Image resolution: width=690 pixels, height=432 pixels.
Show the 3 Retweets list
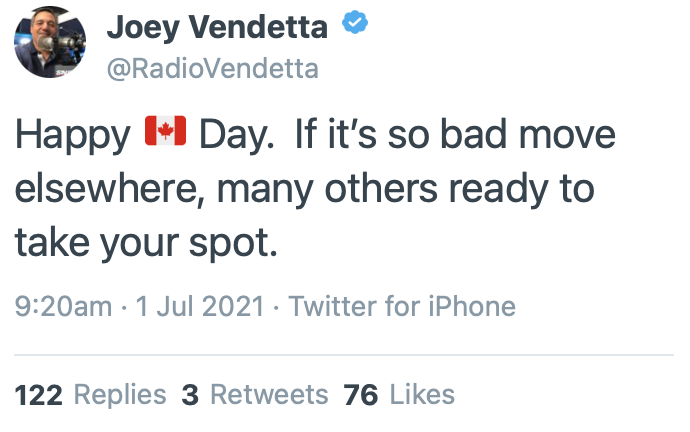[255, 394]
